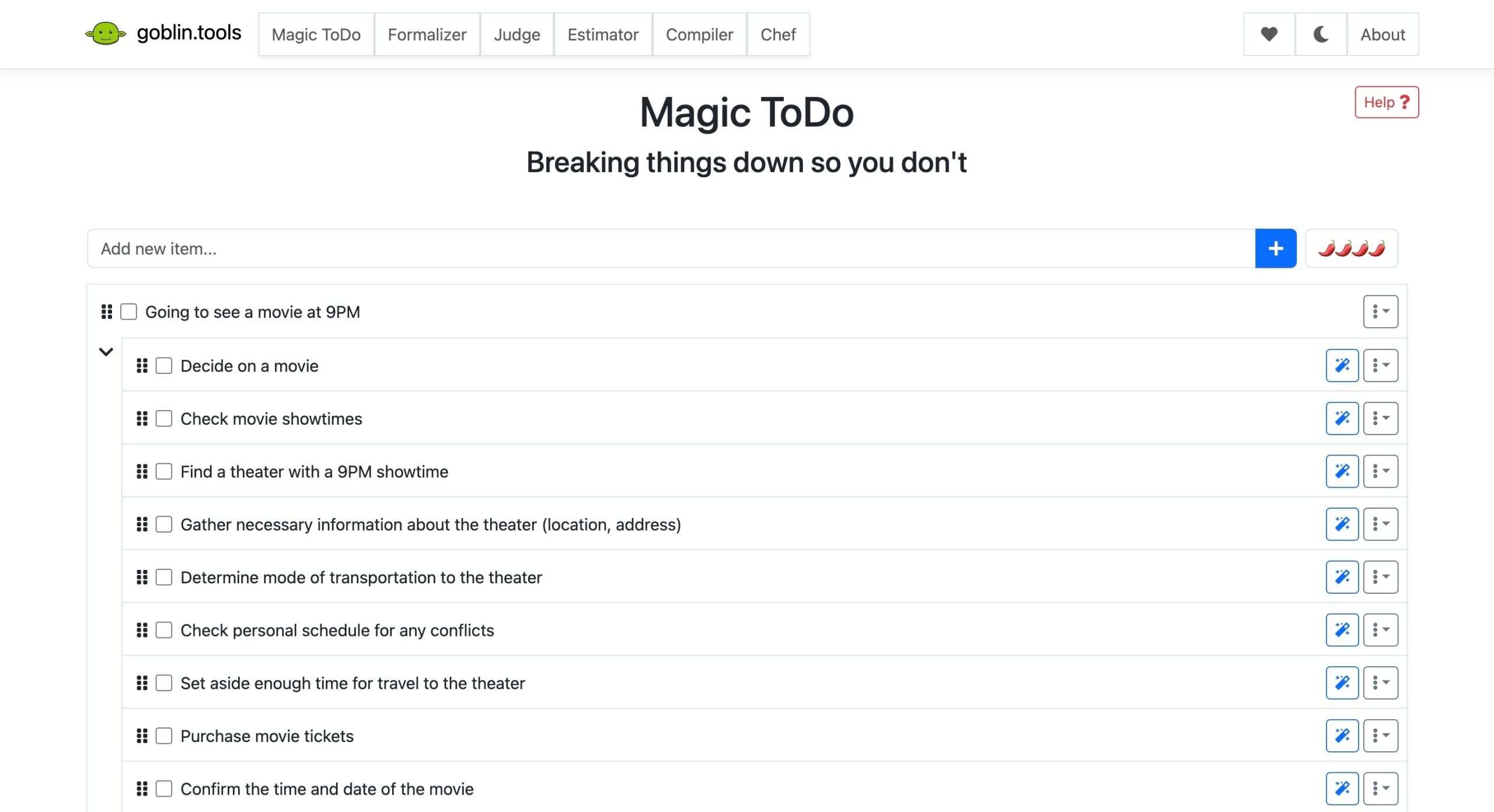Collapse the subtasks with the chevron arrow
The width and height of the screenshot is (1494, 812).
(x=106, y=352)
